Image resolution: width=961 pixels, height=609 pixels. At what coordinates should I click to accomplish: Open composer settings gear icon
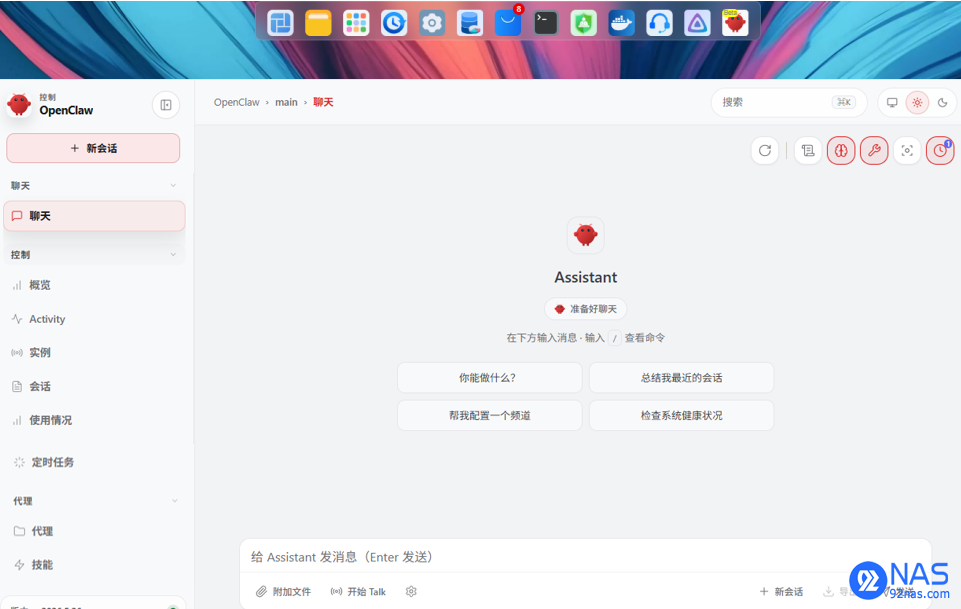(411, 592)
